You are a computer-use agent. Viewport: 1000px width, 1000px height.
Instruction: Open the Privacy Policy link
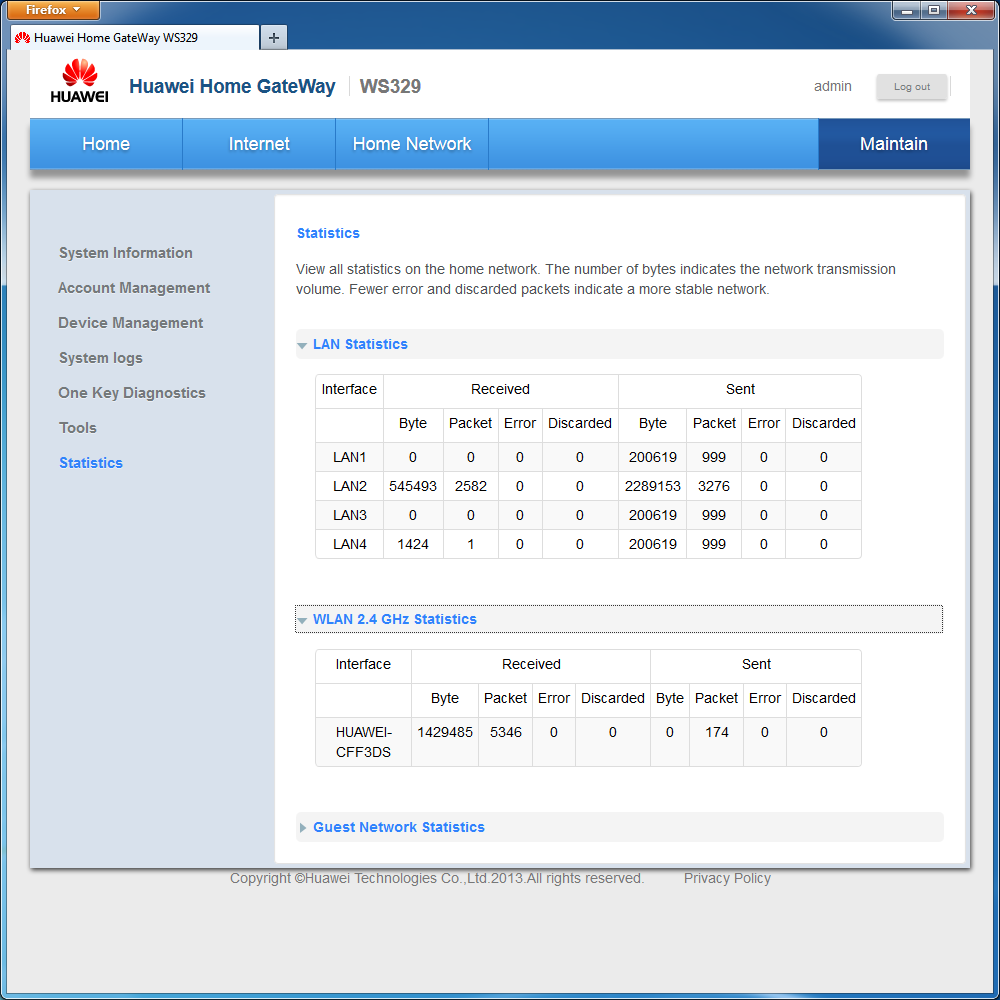727,879
